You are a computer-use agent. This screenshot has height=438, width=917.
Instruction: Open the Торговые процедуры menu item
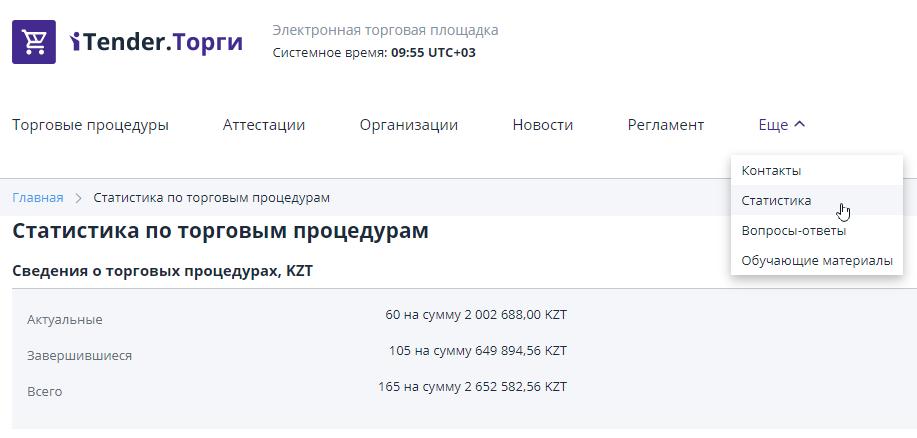[90, 125]
